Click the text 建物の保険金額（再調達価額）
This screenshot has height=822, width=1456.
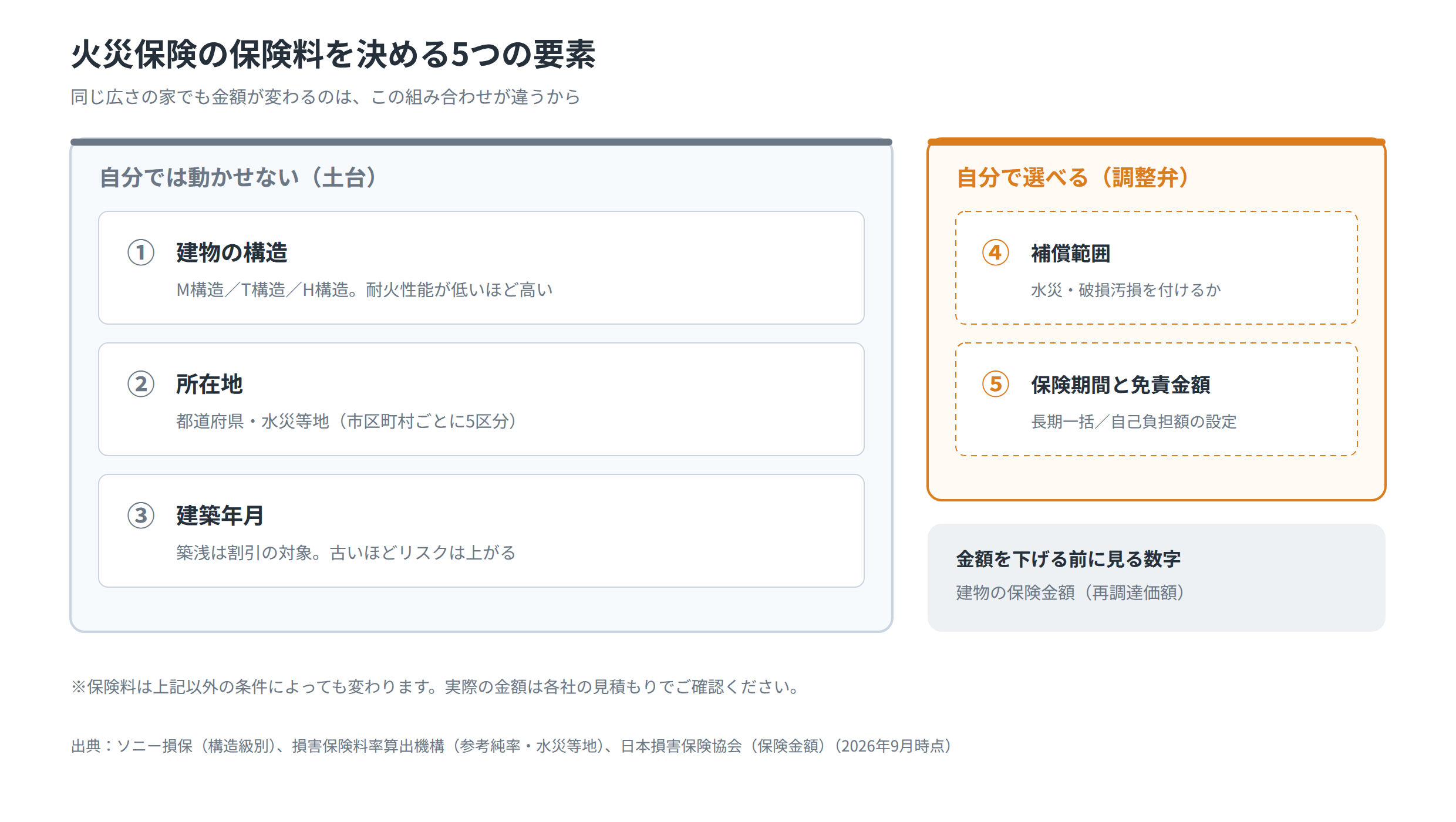pyautogui.click(x=1071, y=592)
